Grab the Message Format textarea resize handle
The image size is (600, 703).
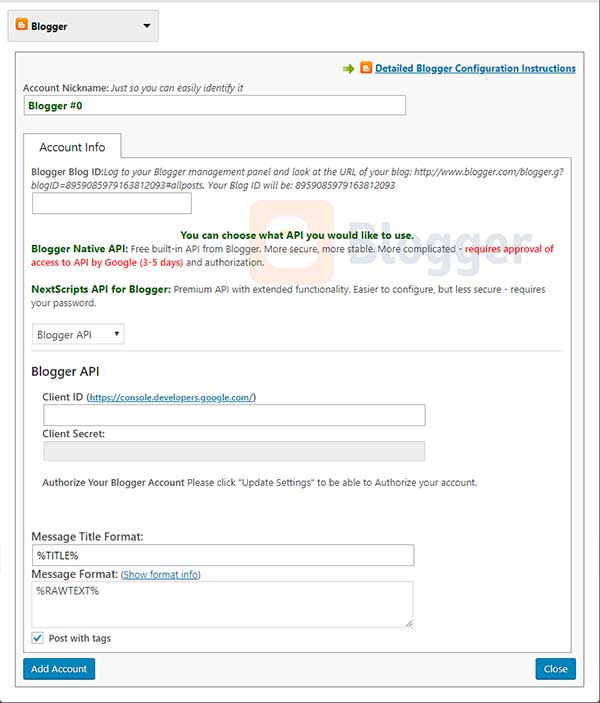pos(409,624)
